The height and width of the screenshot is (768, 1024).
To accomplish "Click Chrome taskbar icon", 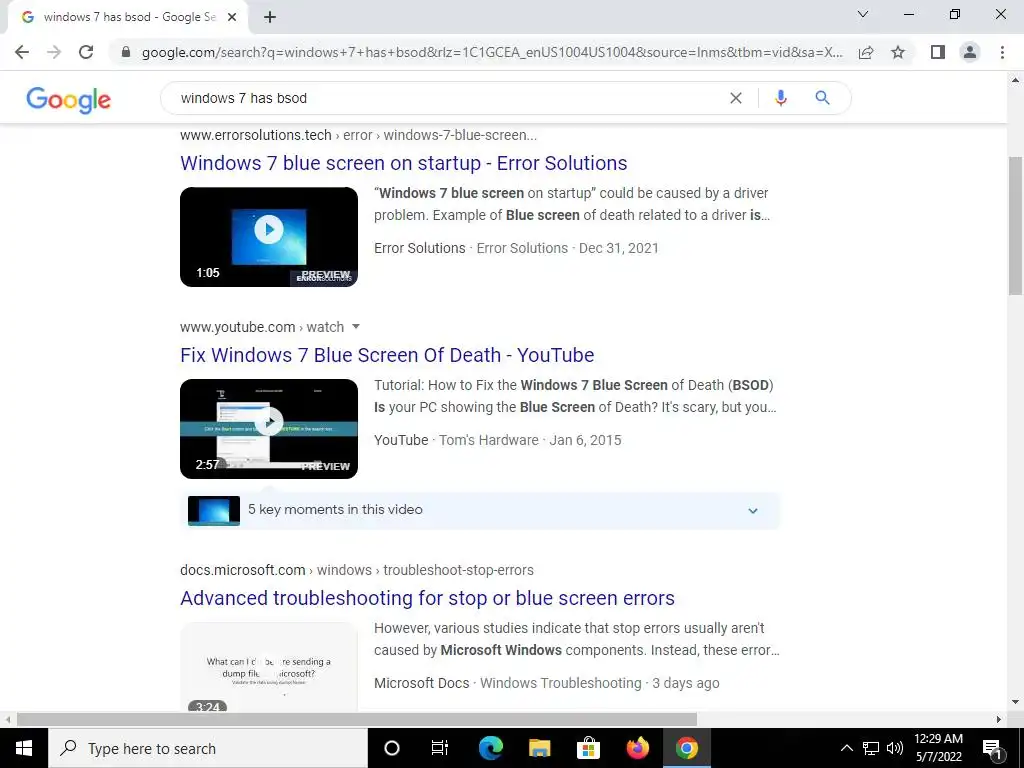I will pyautogui.click(x=686, y=748).
